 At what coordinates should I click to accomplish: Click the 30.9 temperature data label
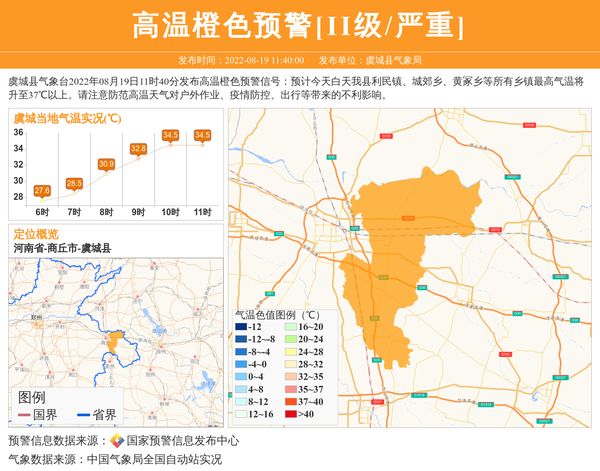[106, 164]
